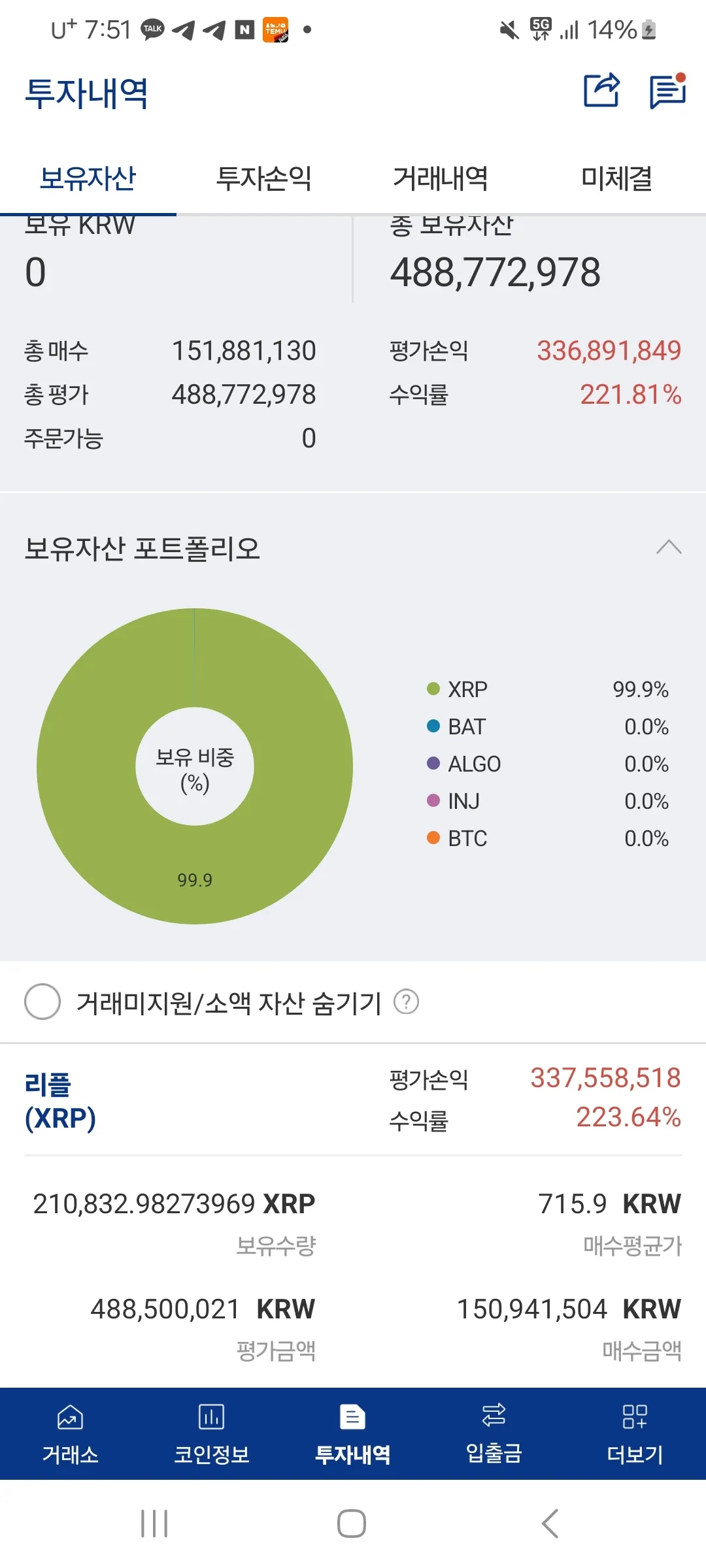
Task: Open the notifications message icon
Action: [667, 91]
